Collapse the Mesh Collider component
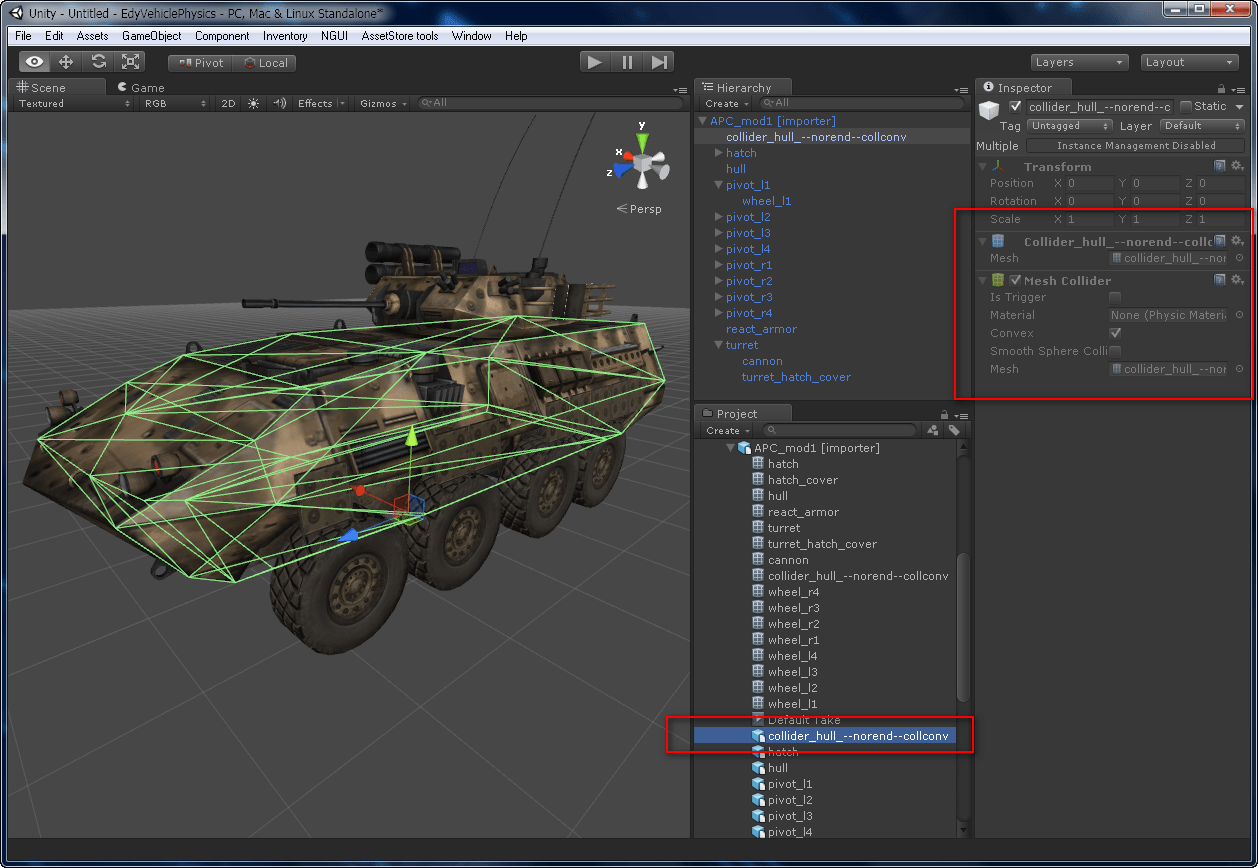1258x868 pixels. pos(982,280)
